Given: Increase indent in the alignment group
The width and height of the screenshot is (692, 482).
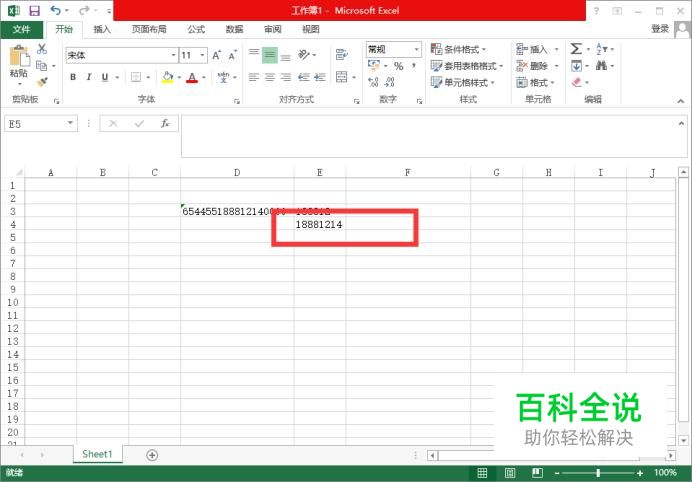Looking at the screenshot, I should (320, 77).
